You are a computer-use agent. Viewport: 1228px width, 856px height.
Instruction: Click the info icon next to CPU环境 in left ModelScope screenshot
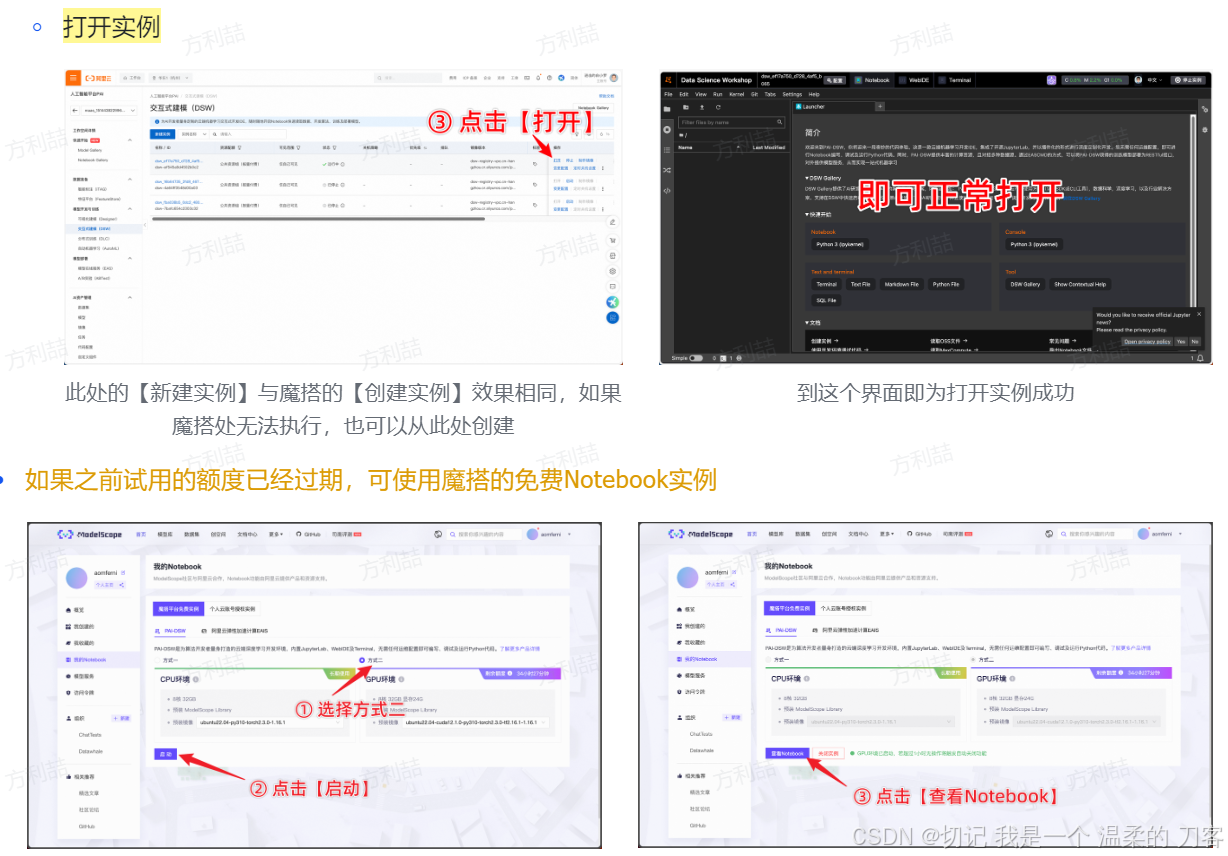point(196,679)
